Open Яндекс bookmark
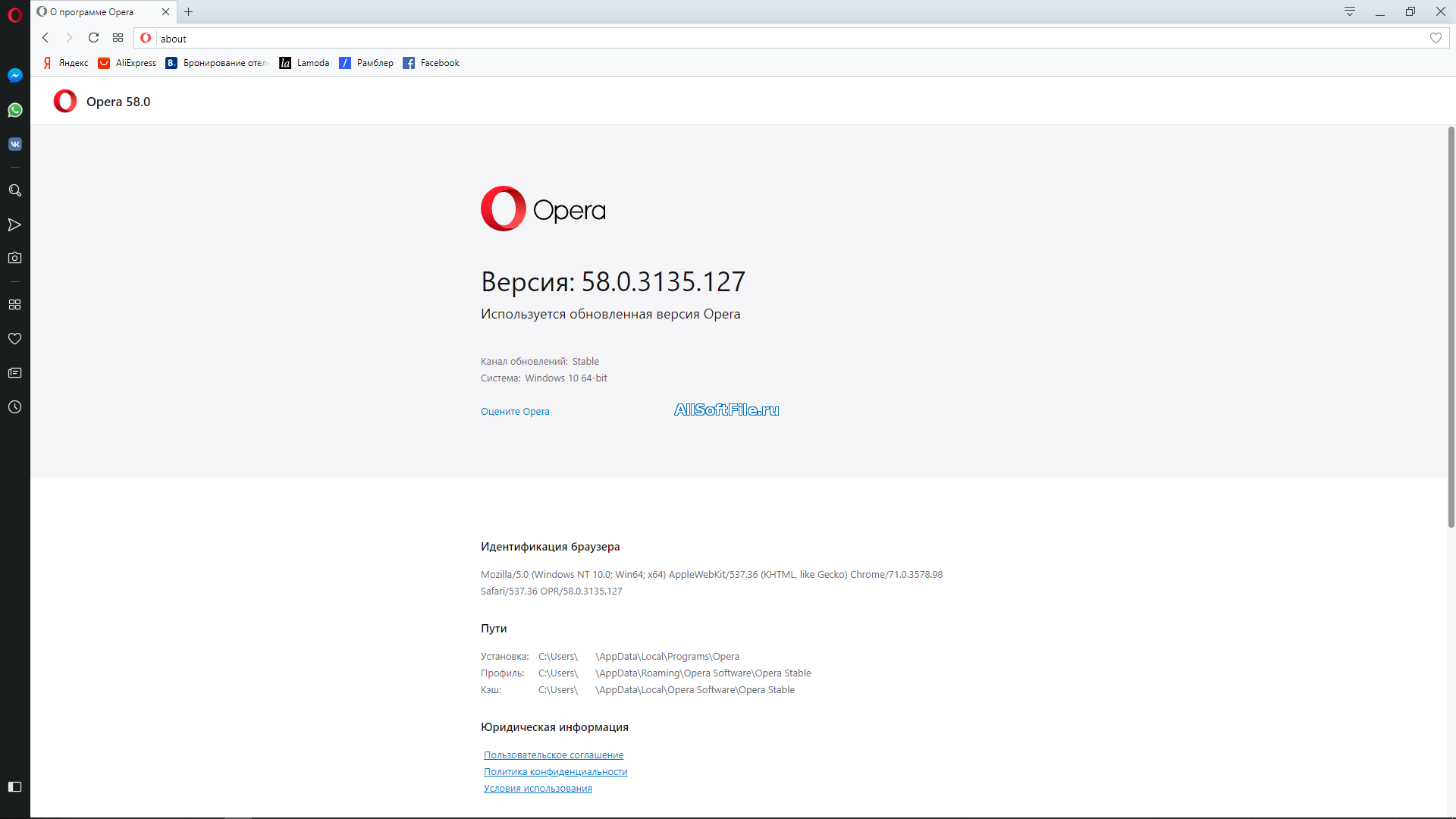 [x=65, y=63]
